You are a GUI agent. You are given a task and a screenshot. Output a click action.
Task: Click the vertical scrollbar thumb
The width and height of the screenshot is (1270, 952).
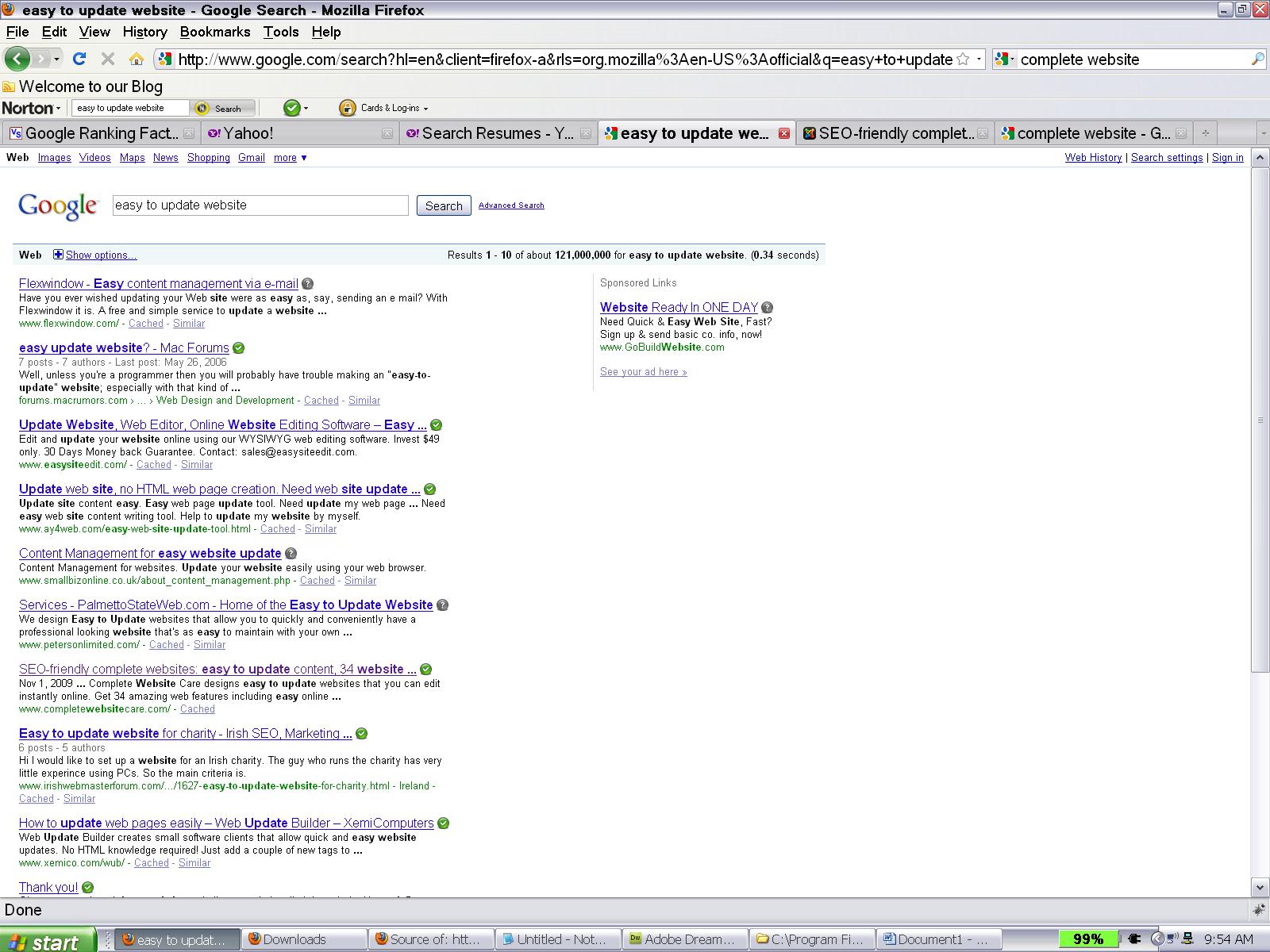[x=1260, y=420]
